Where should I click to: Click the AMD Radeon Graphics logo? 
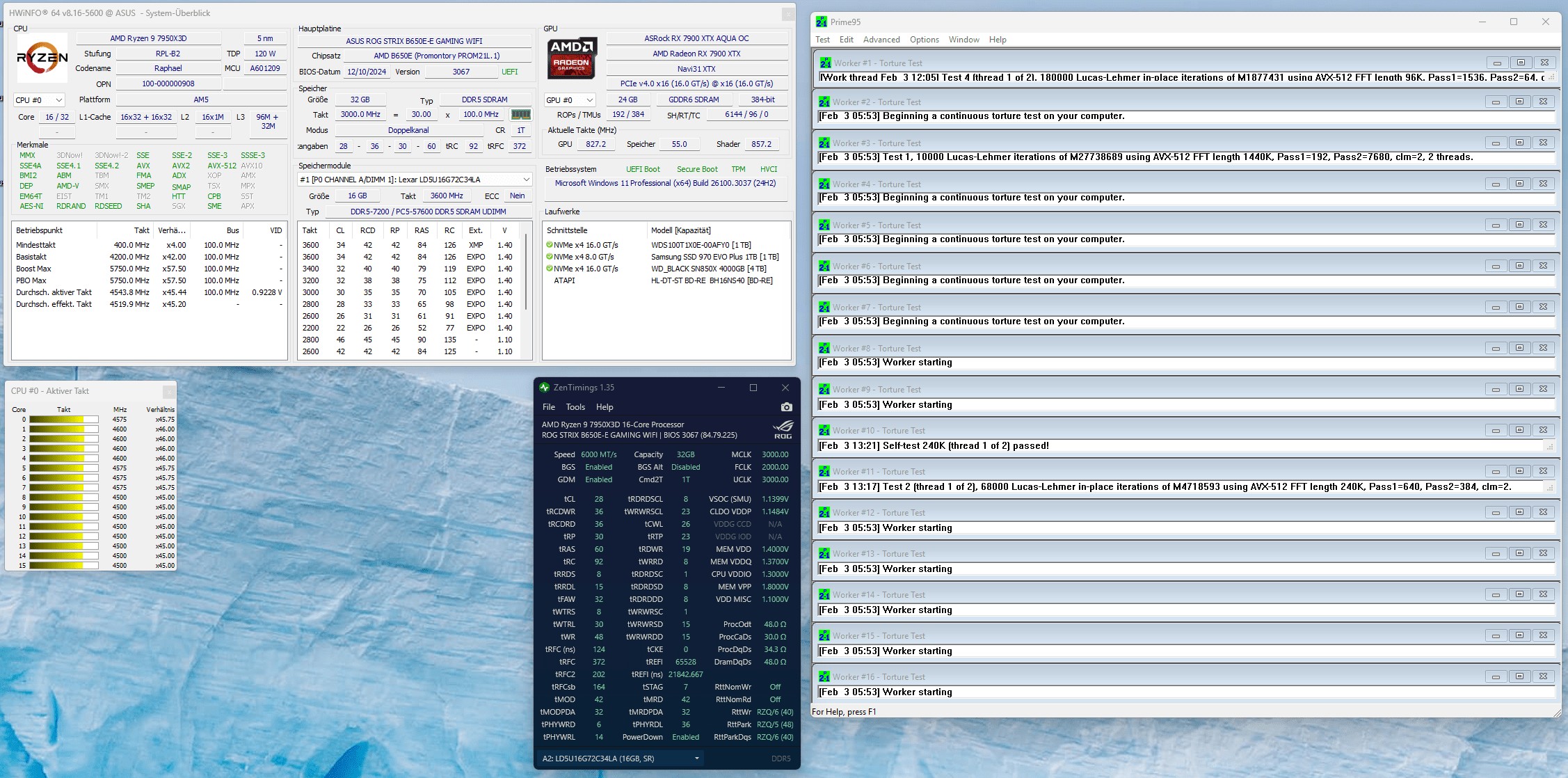point(572,58)
